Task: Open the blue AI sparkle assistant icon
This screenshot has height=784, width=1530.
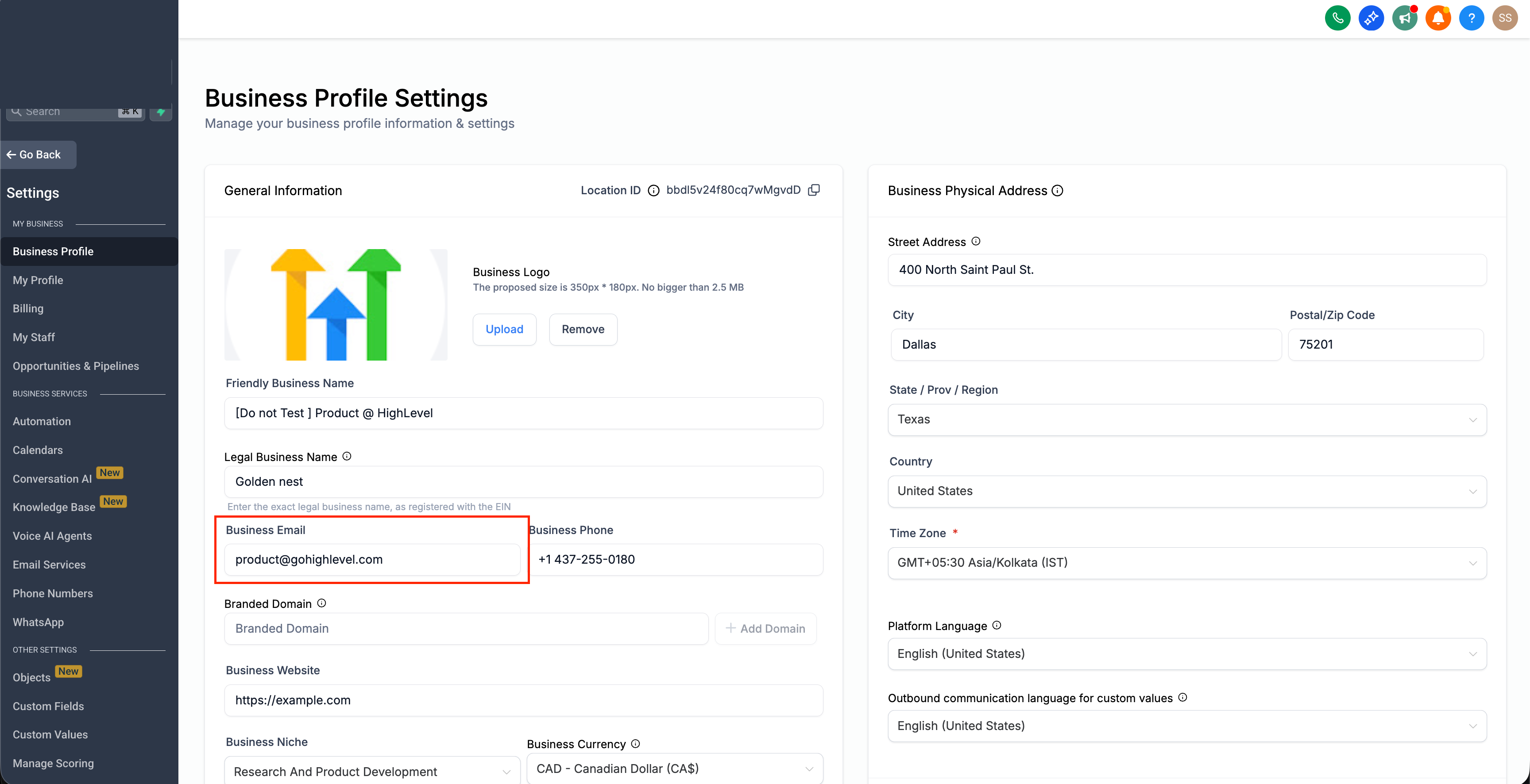Action: click(x=1371, y=18)
